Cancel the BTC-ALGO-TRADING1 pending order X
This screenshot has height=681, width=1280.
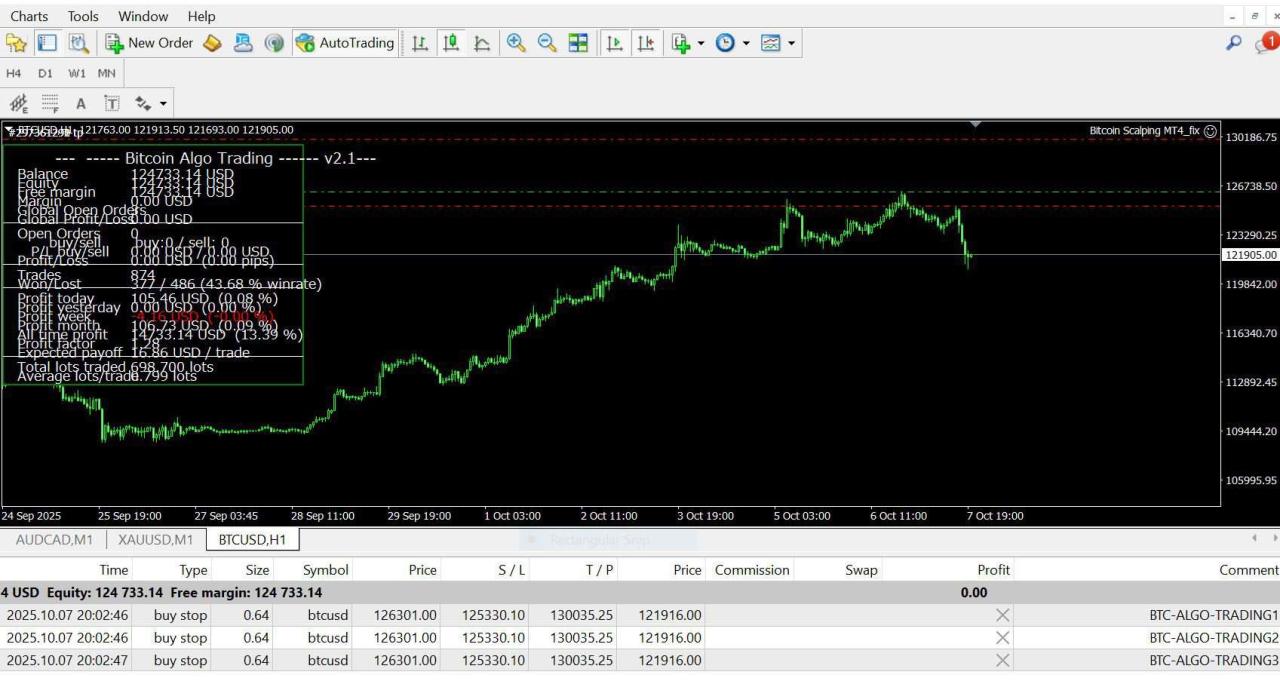[1002, 616]
